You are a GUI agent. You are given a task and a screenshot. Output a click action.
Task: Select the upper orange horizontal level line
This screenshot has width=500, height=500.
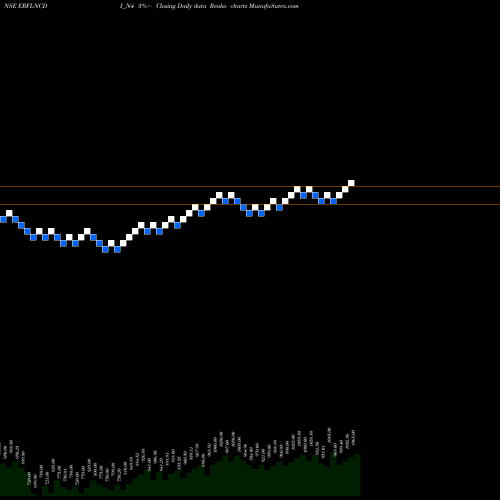[250, 186]
